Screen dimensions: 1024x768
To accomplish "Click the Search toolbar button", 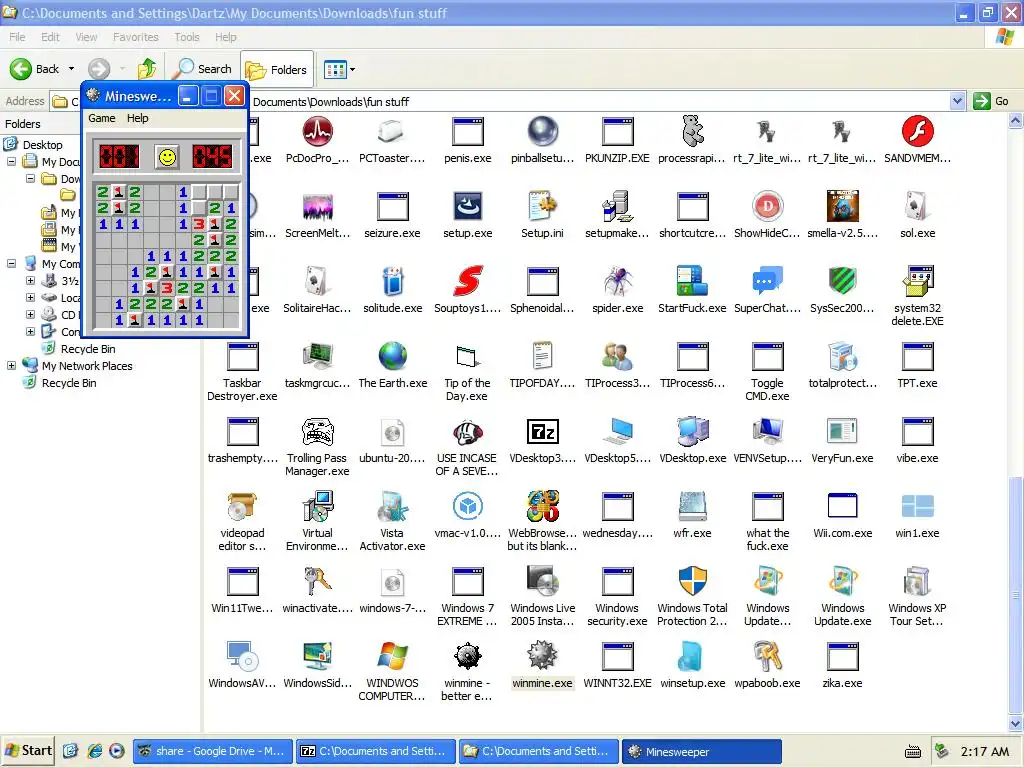I will pyautogui.click(x=203, y=69).
